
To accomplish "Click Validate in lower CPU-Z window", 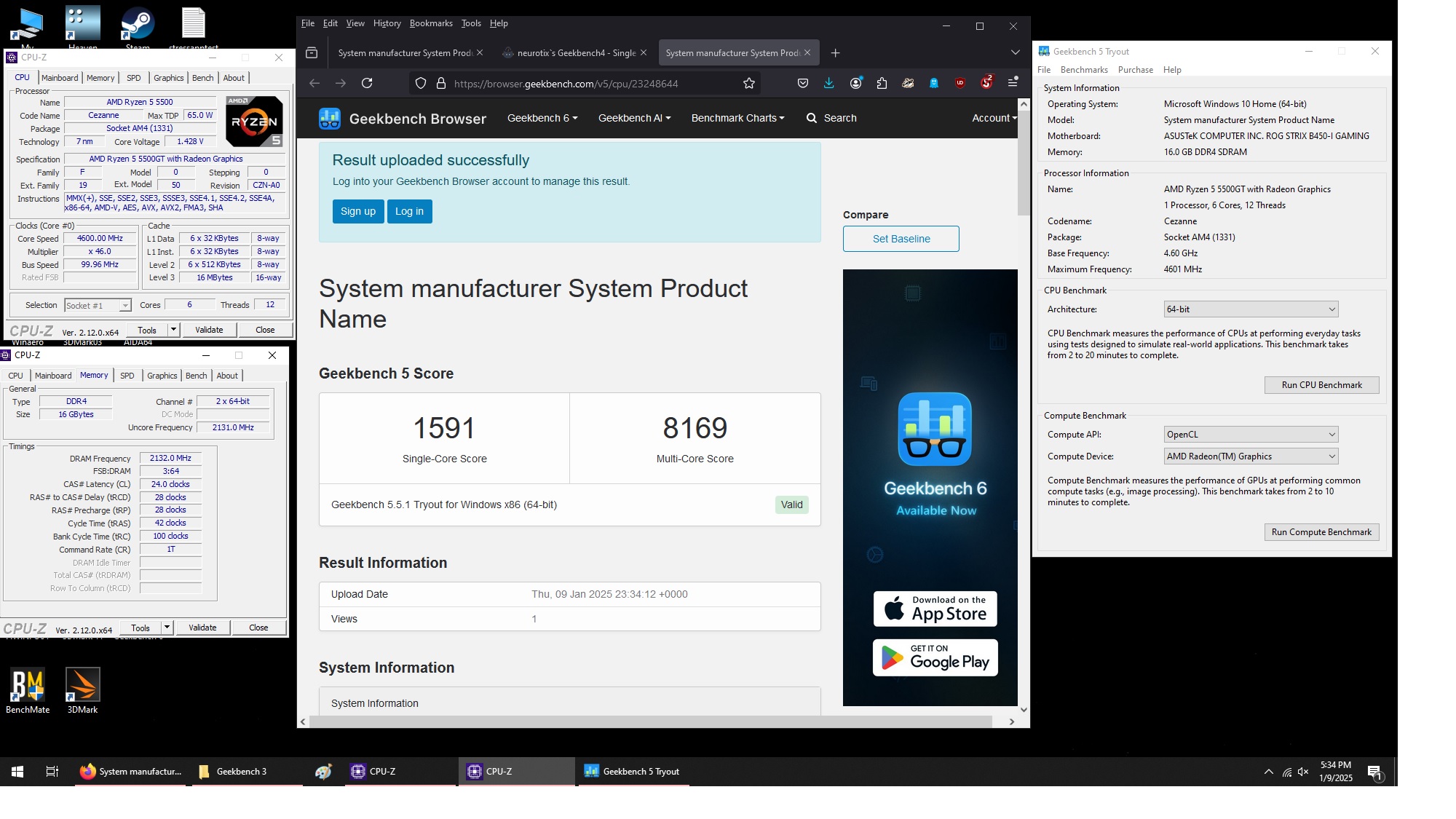I will pyautogui.click(x=202, y=628).
